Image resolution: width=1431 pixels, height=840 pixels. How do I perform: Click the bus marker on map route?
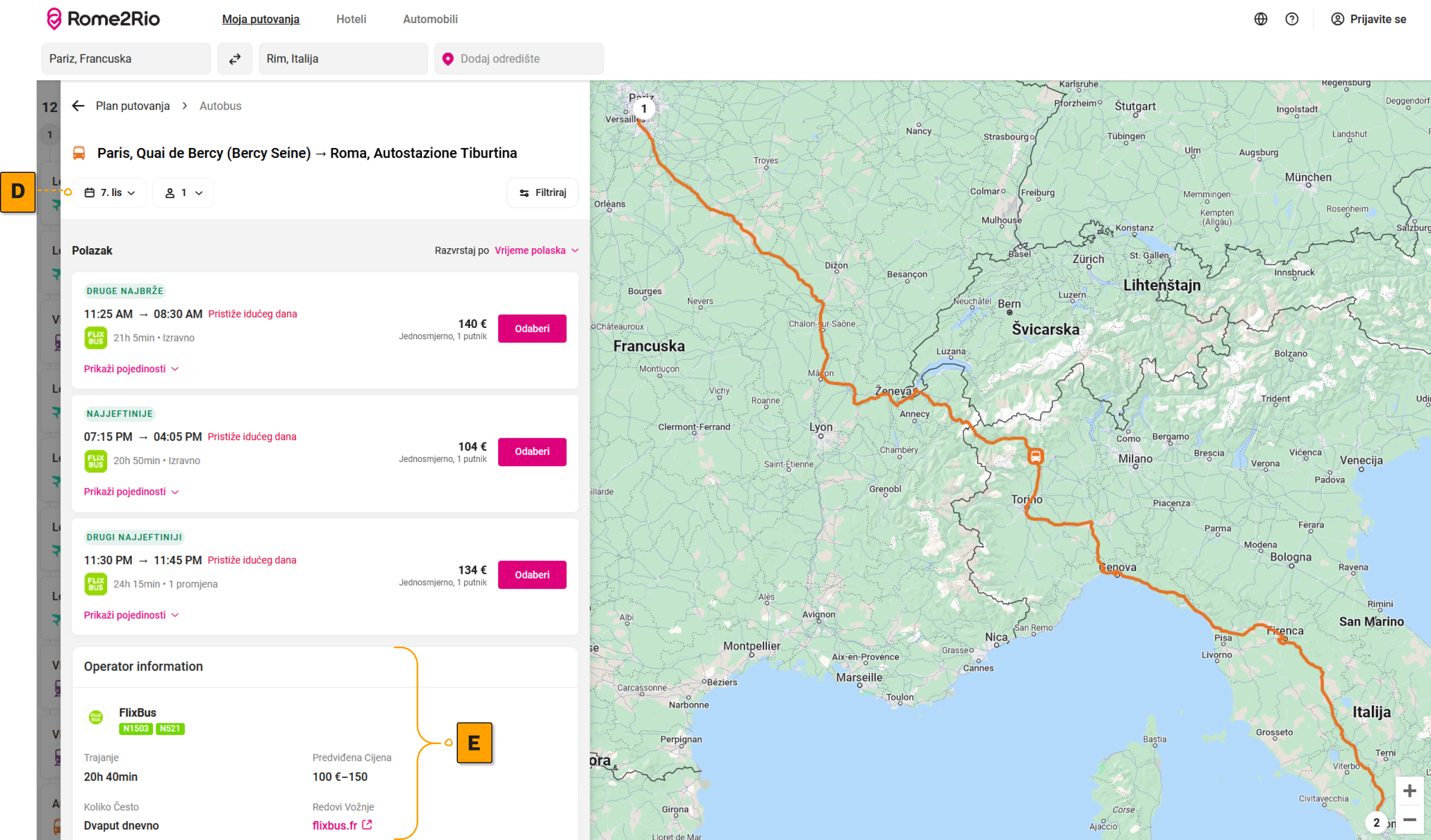[1035, 456]
